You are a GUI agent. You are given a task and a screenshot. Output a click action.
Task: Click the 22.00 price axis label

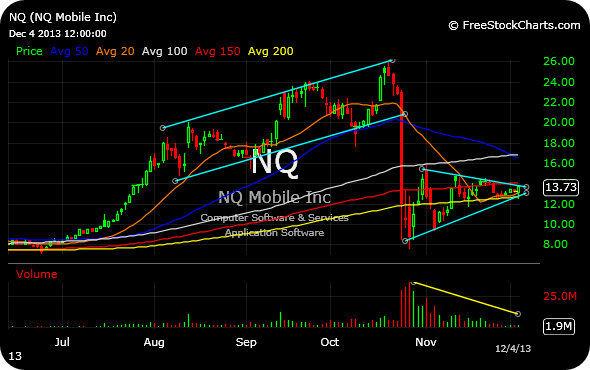(559, 102)
